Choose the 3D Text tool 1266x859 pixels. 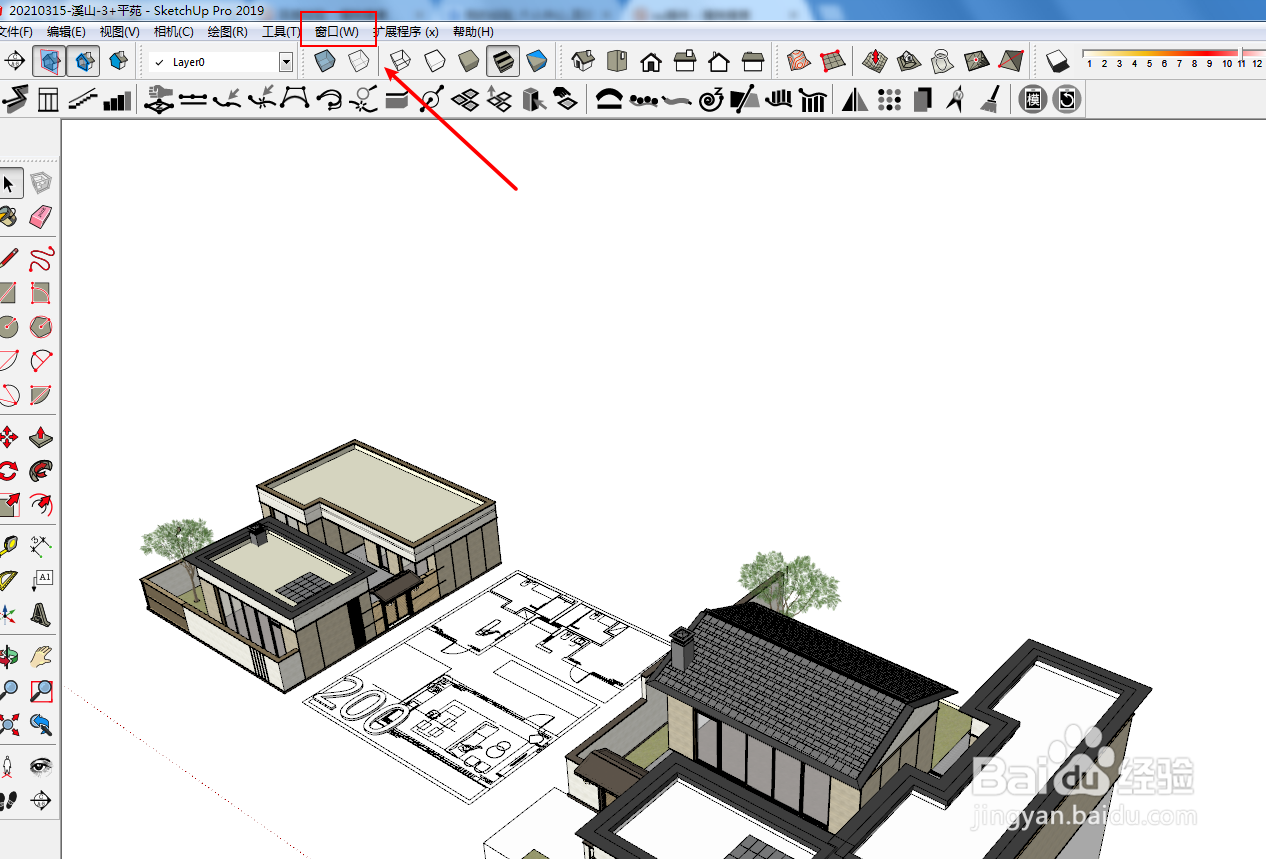coord(40,614)
